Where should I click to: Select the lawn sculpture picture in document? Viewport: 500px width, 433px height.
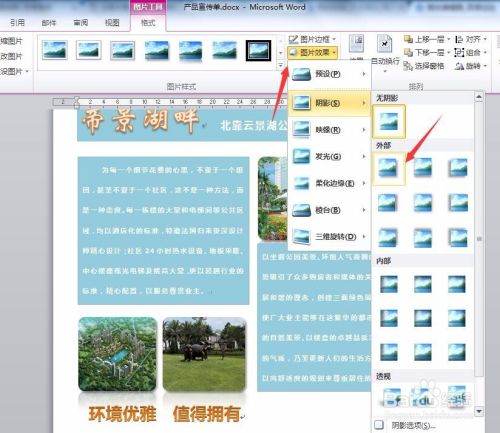[x=204, y=354]
